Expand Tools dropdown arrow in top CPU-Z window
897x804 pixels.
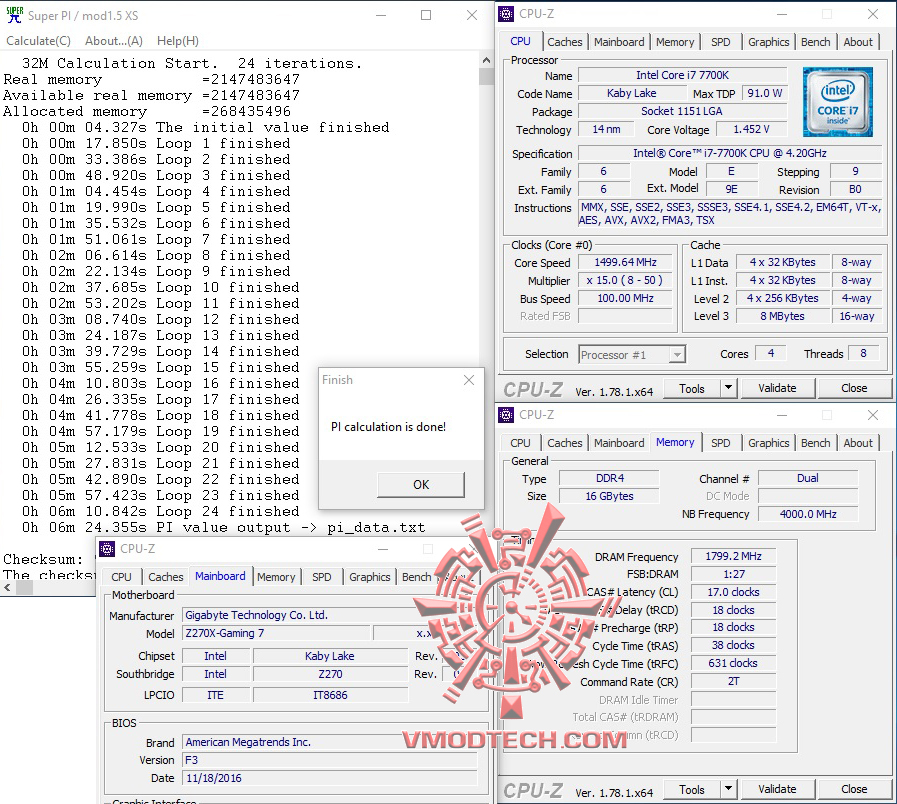pos(728,388)
